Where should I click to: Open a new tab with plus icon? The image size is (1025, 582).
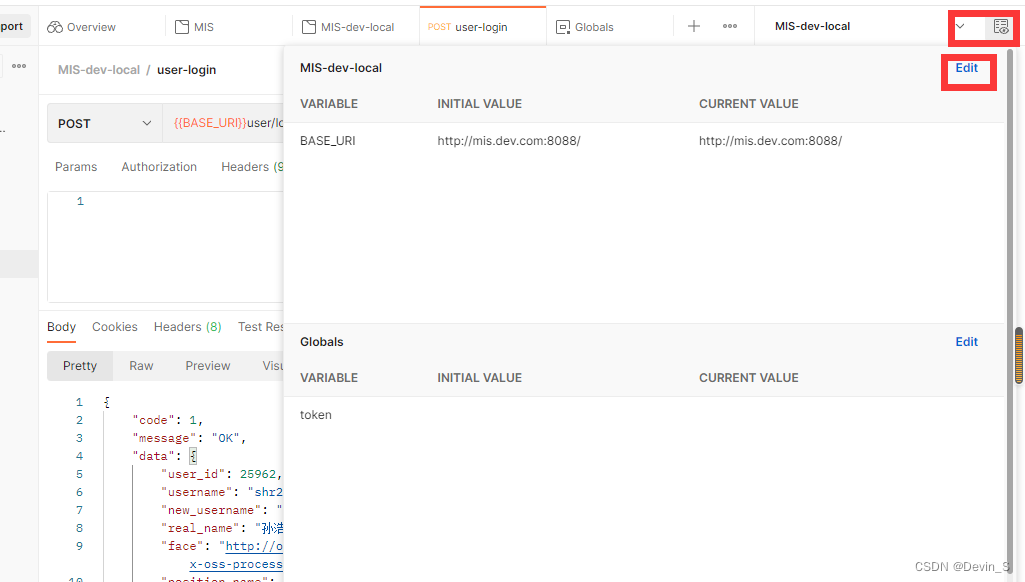(694, 26)
